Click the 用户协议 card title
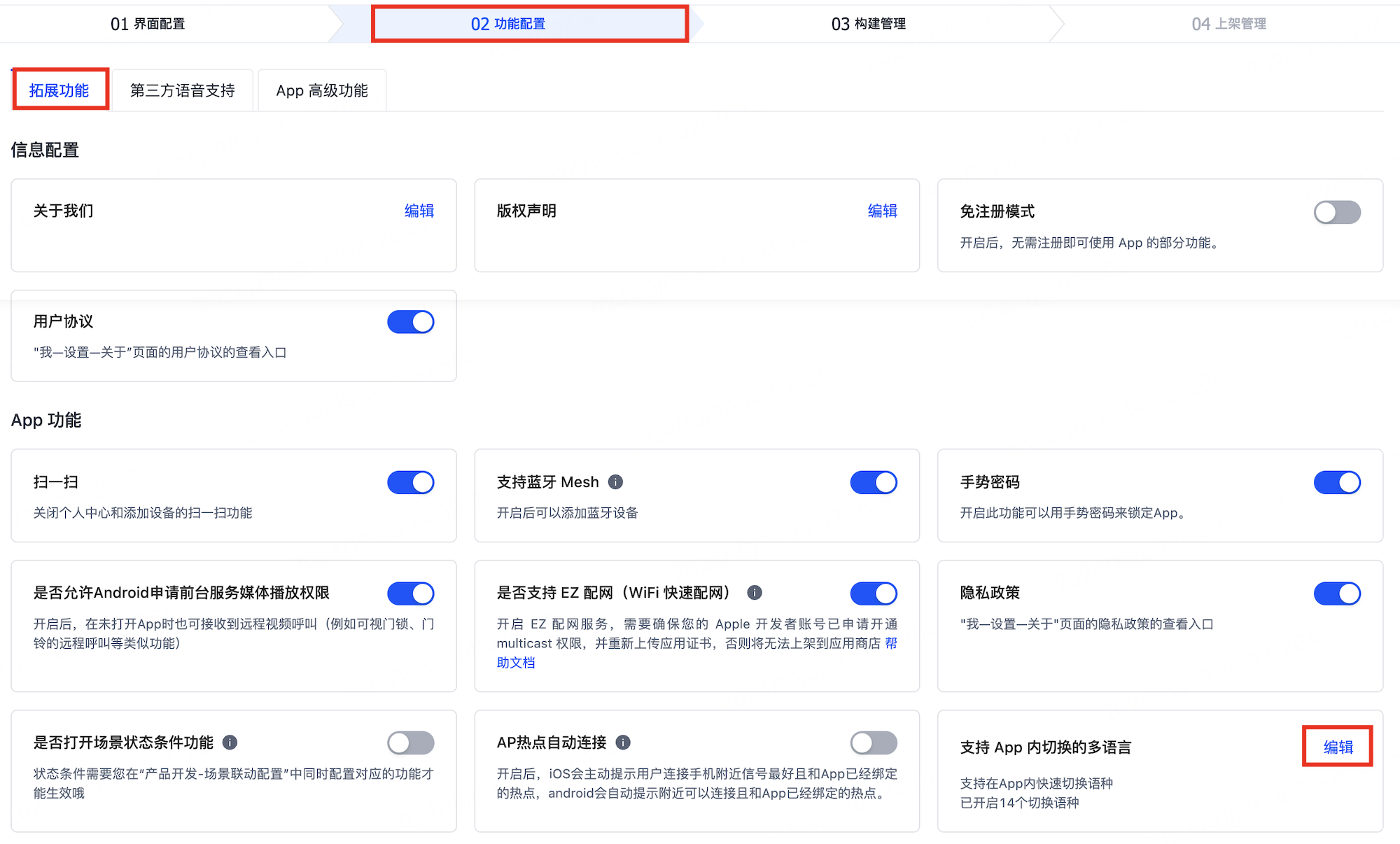 (x=63, y=321)
